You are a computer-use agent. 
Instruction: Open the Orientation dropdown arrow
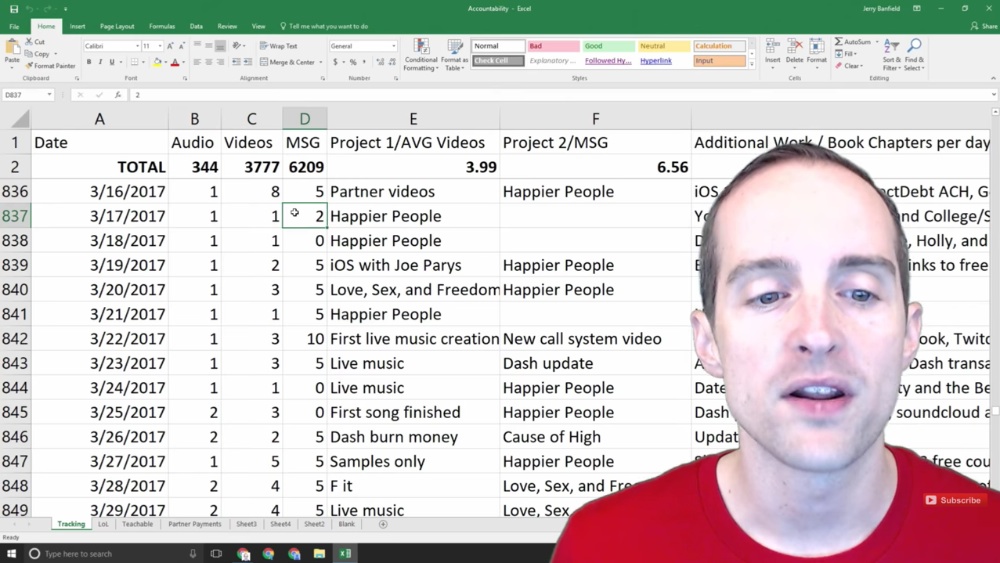[x=245, y=46]
